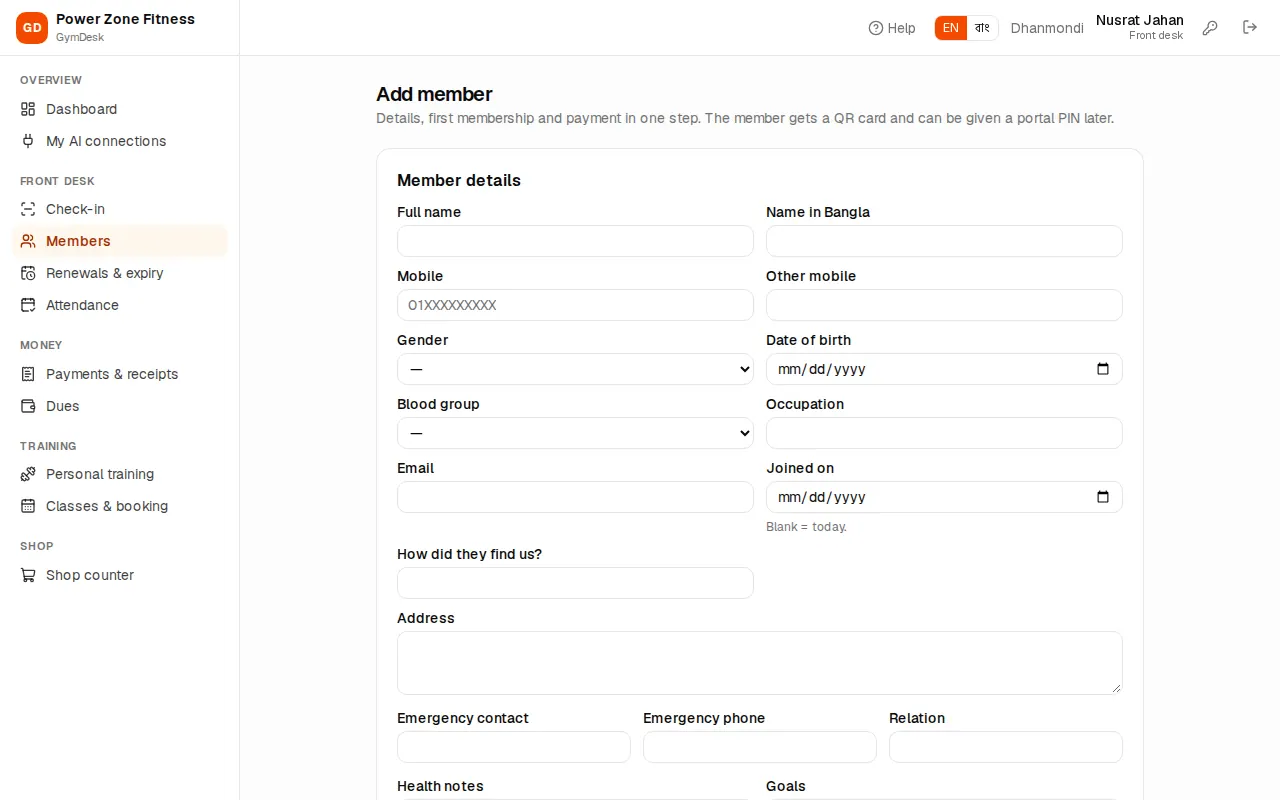Click the Emergency contact field
The image size is (1280, 800).
tap(514, 747)
